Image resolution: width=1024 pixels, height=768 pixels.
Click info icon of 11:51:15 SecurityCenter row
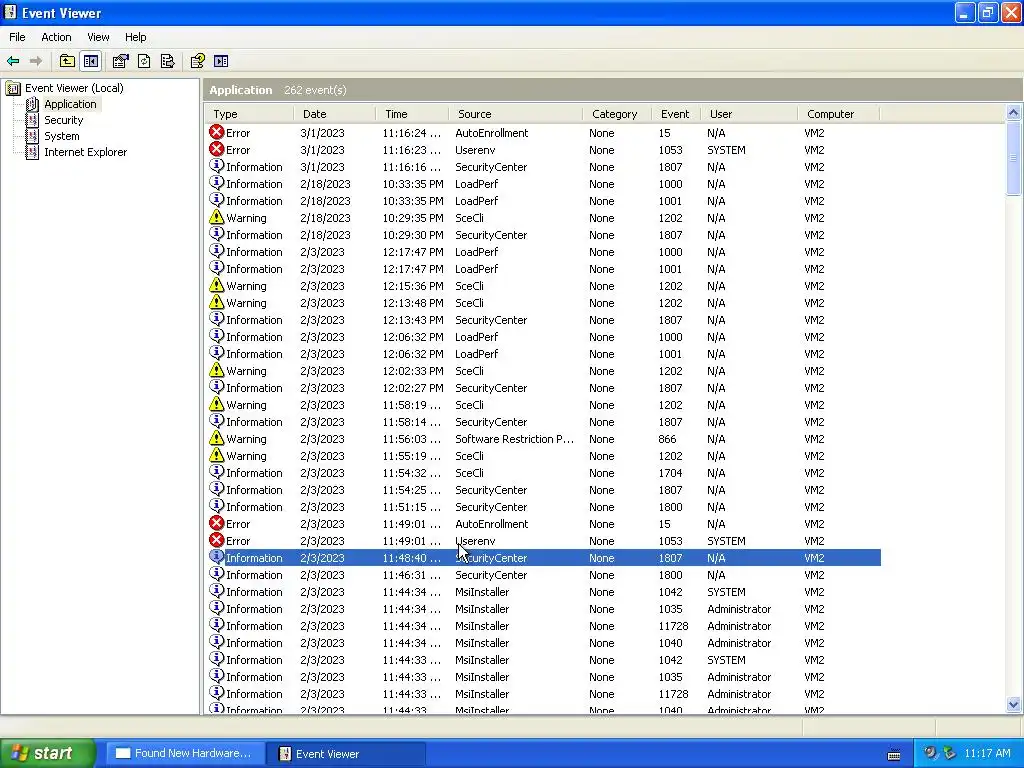[x=216, y=506]
